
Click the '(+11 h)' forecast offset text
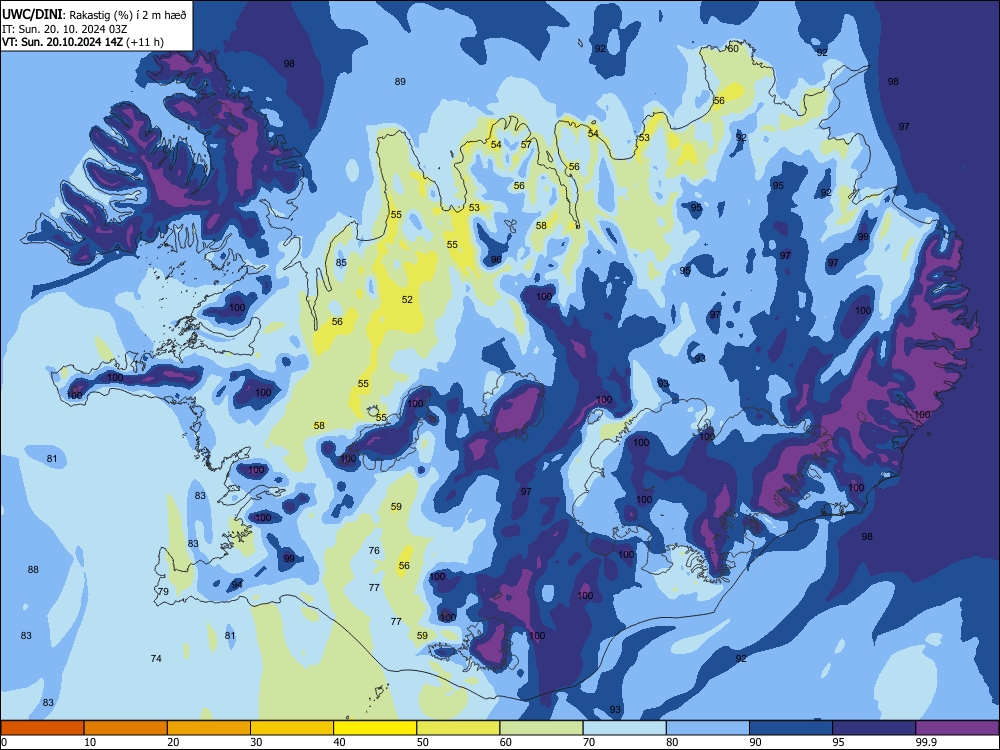click(145, 42)
